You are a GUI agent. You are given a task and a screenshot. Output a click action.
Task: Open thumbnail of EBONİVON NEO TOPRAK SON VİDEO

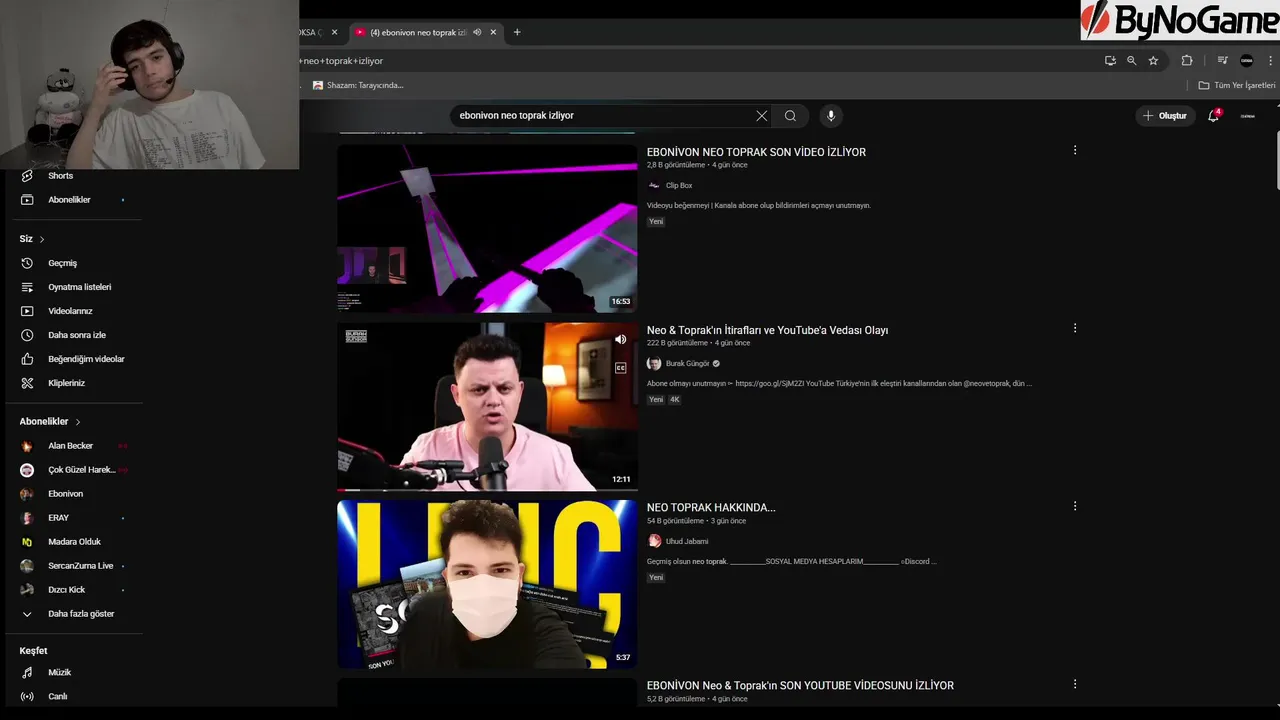pyautogui.click(x=487, y=228)
